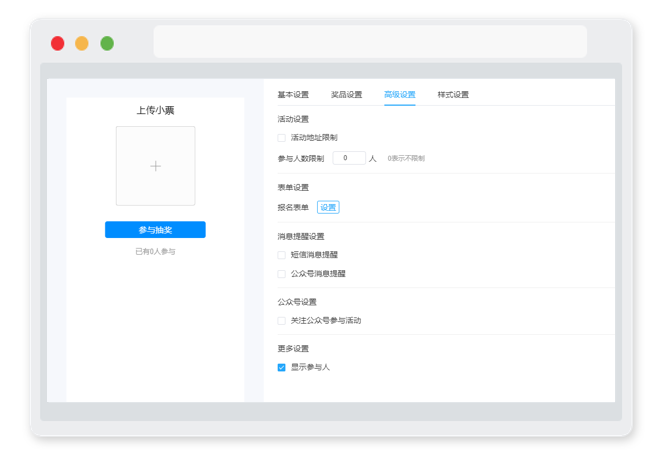Enable 活动地址限制 checkbox
The height and width of the screenshot is (460, 660).
282,138
